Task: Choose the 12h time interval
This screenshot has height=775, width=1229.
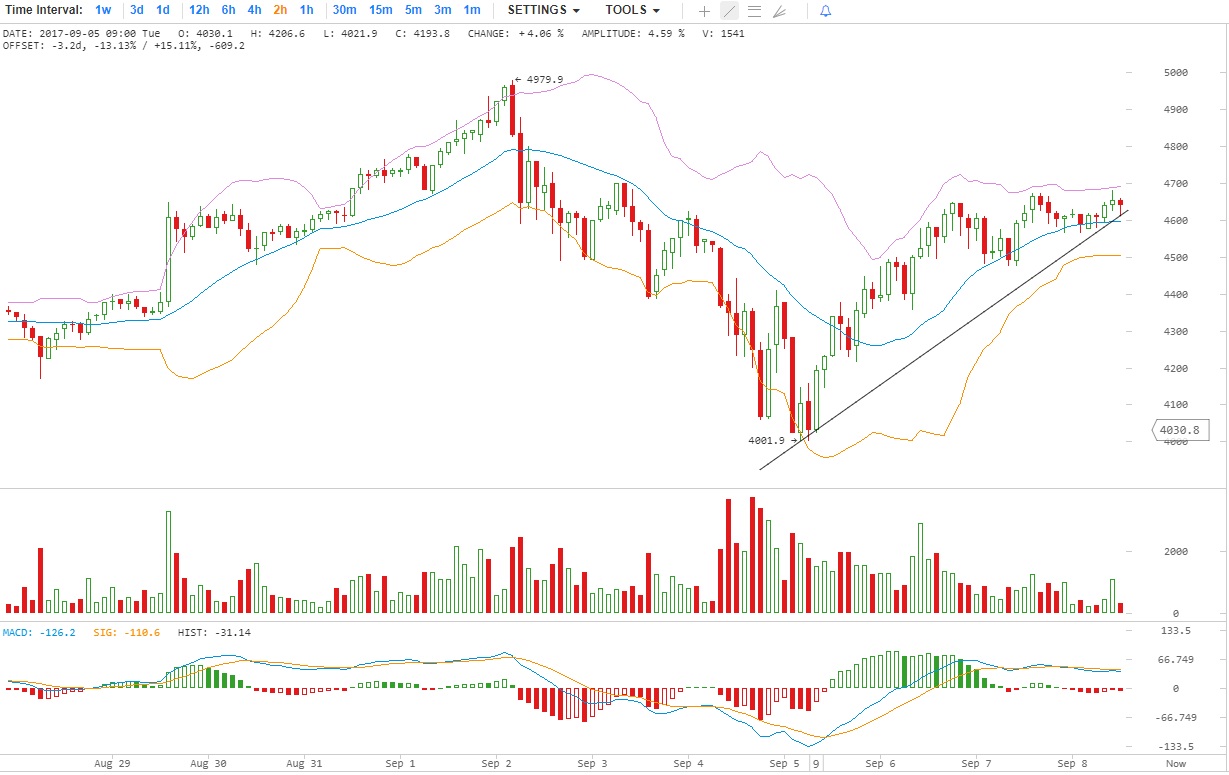Action: point(199,10)
